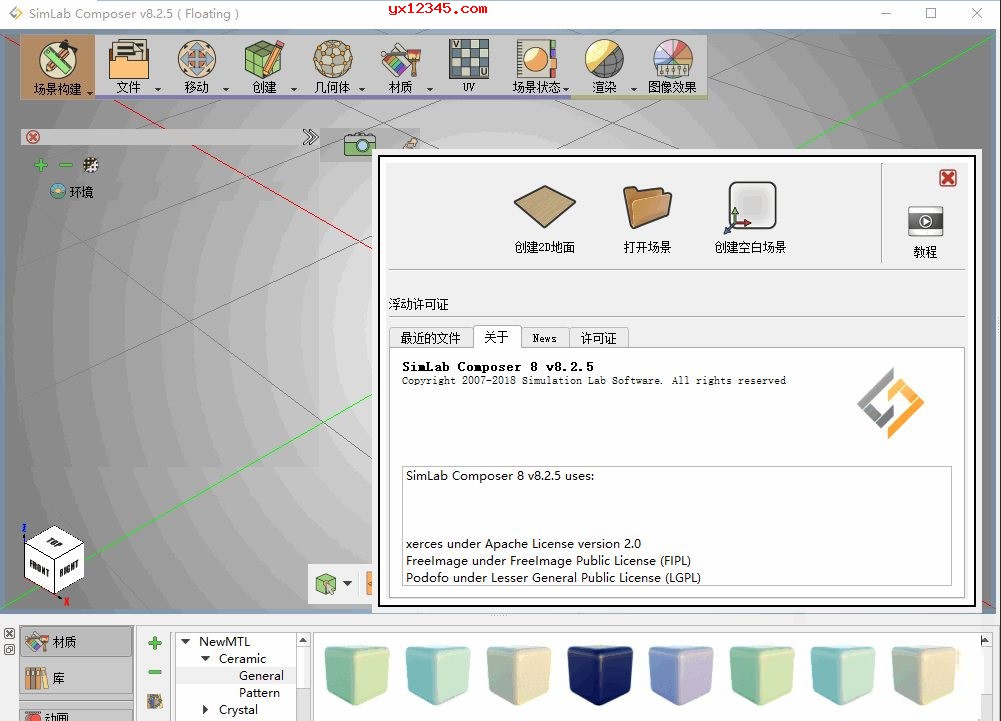Open selection mode dropdown arrow beside green cube

coord(347,583)
